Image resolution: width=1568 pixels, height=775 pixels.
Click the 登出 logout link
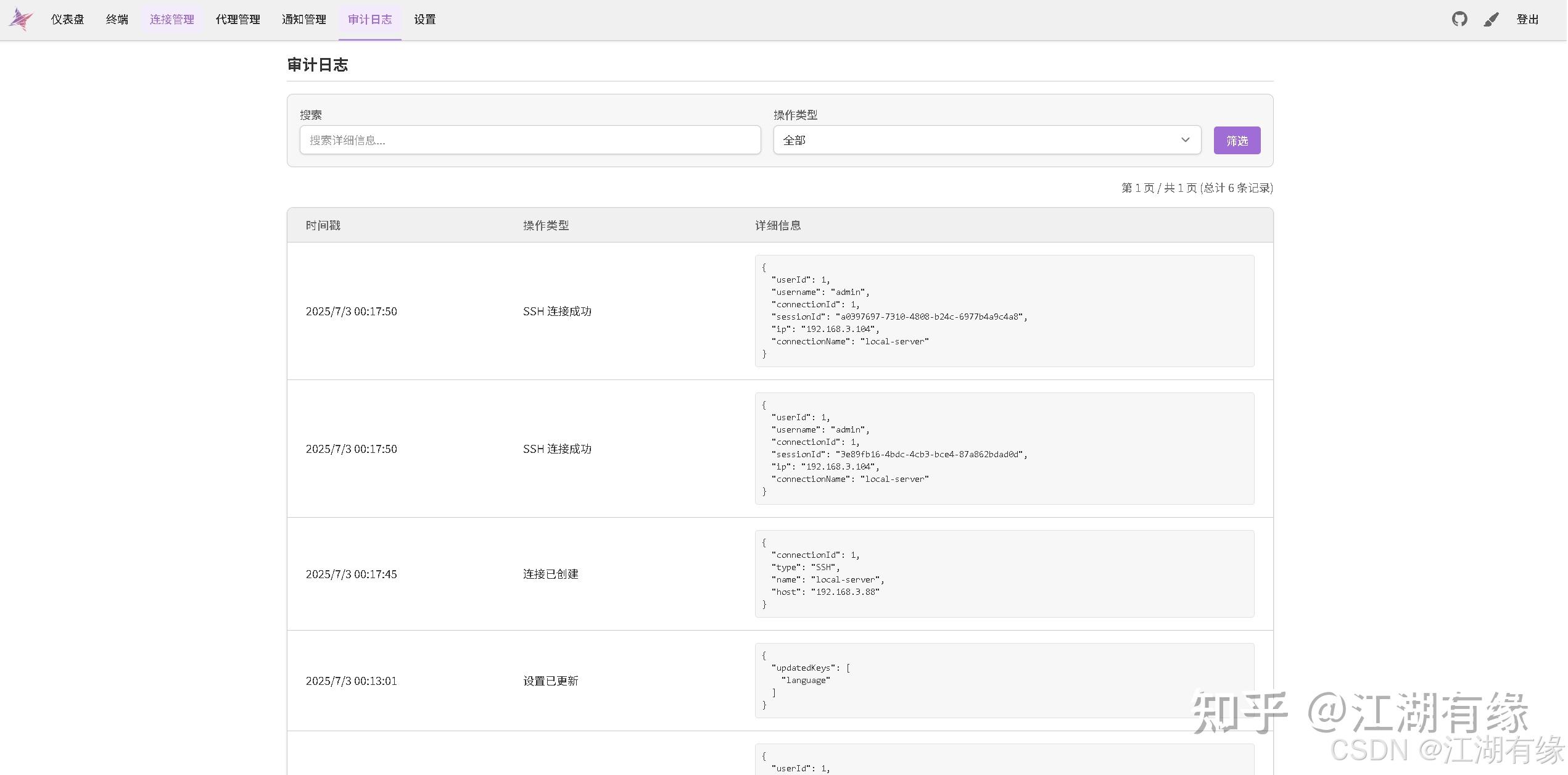pyautogui.click(x=1527, y=20)
